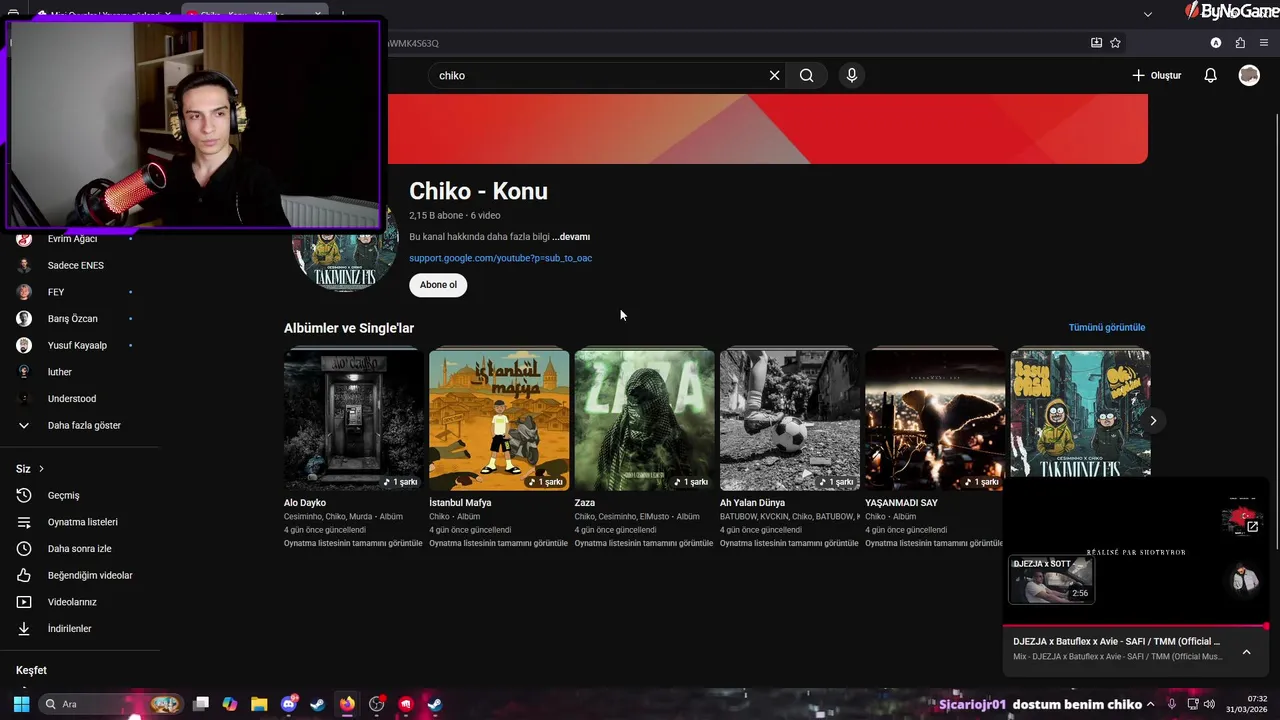This screenshot has width=1280, height=720.
Task: Open İndirilenler downloads in sidebar
Action: tap(69, 628)
